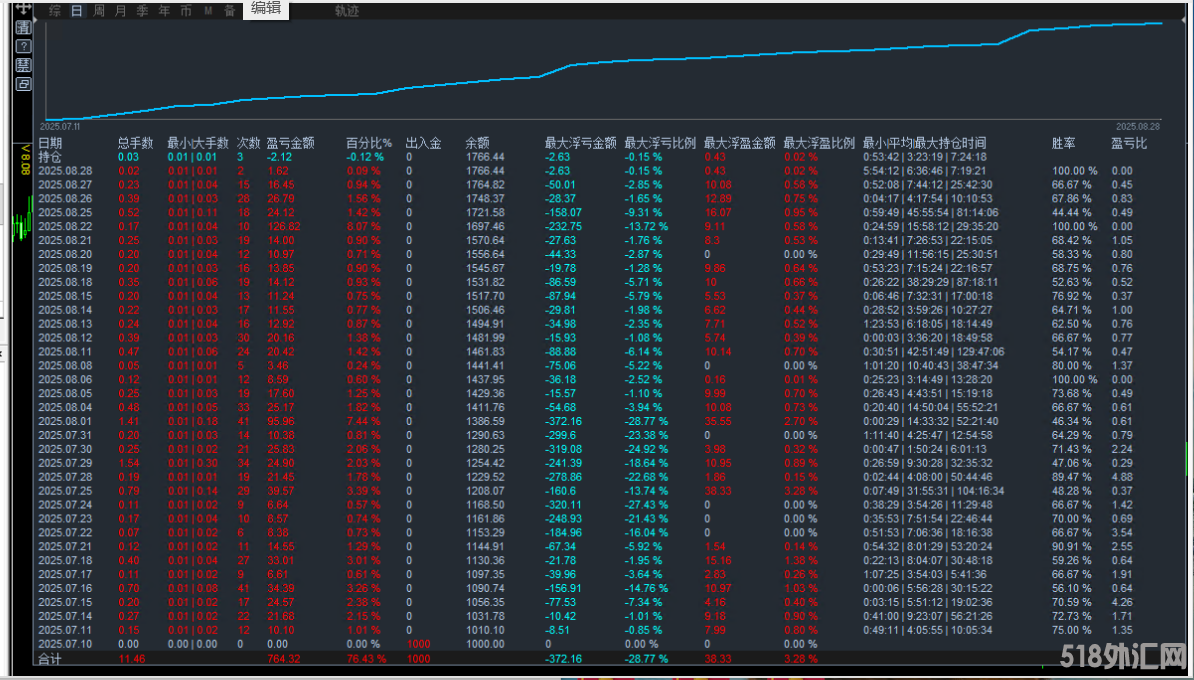Select the 周 weekly tab
The height and width of the screenshot is (680, 1194).
tap(99, 11)
